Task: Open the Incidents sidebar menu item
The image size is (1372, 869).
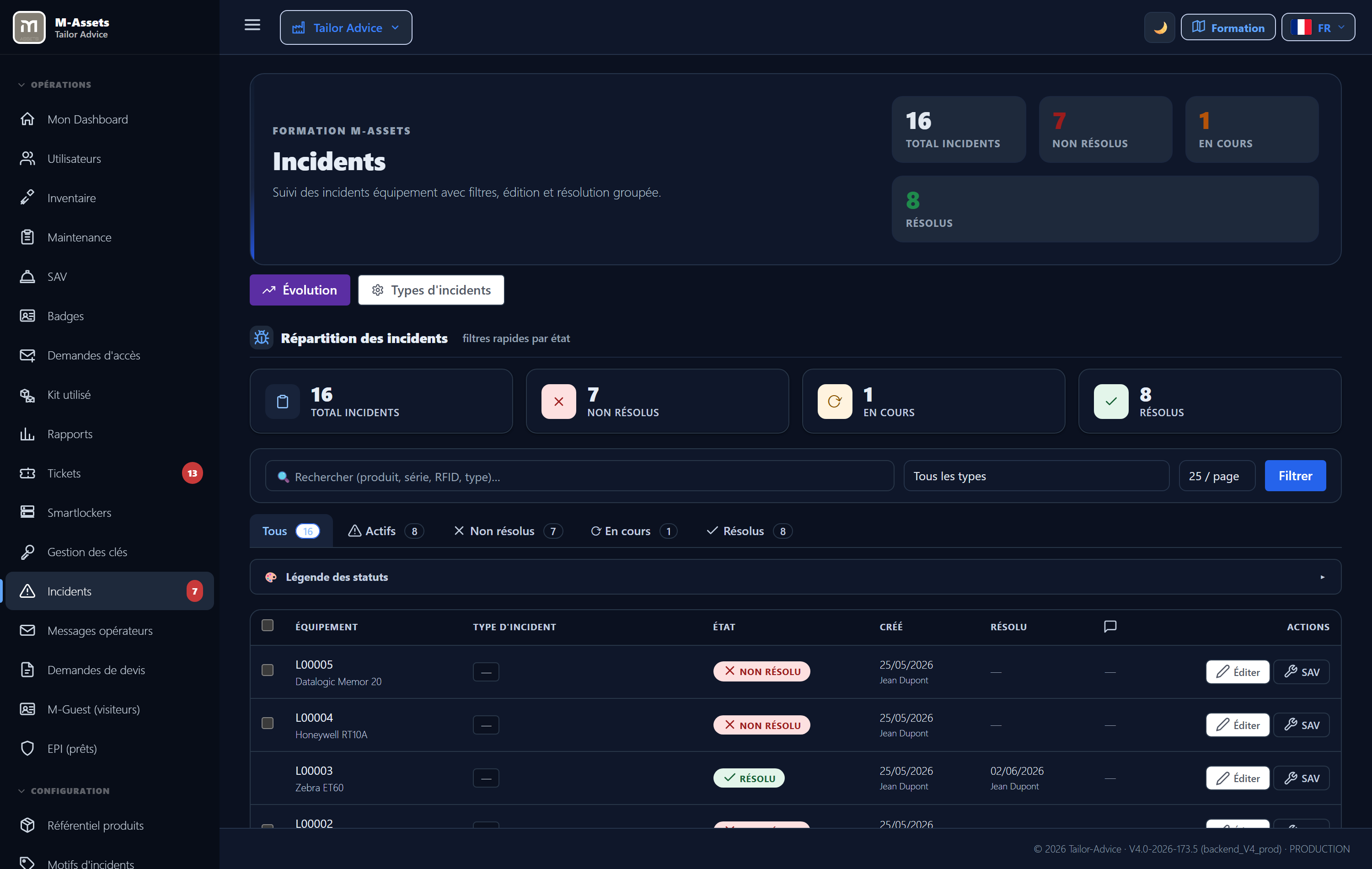Action: 109,591
